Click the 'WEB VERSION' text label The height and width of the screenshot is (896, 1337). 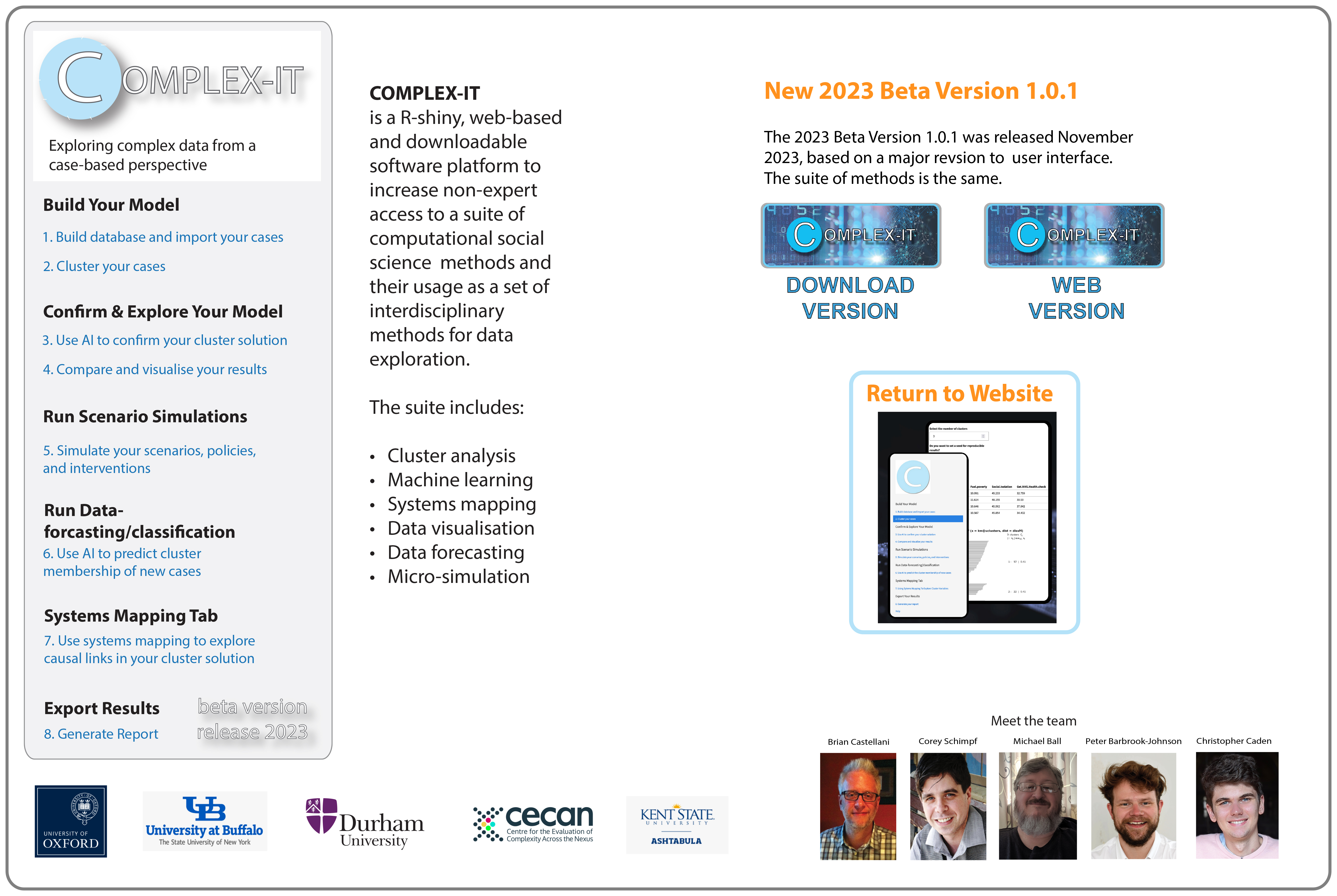1076,298
